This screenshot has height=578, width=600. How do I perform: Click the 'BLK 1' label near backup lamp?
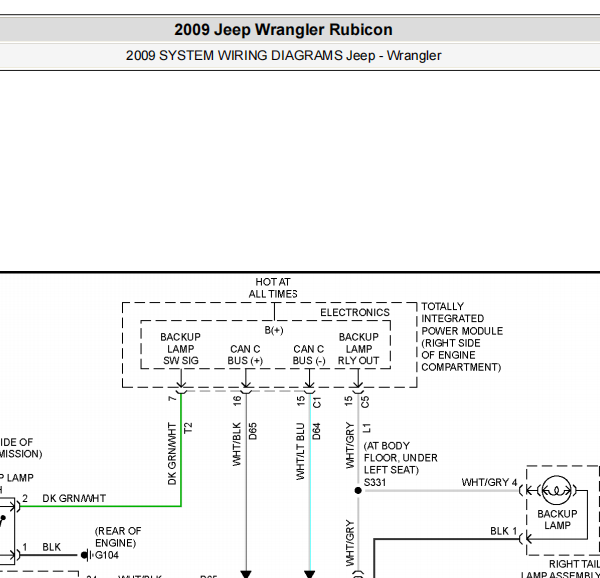(504, 531)
